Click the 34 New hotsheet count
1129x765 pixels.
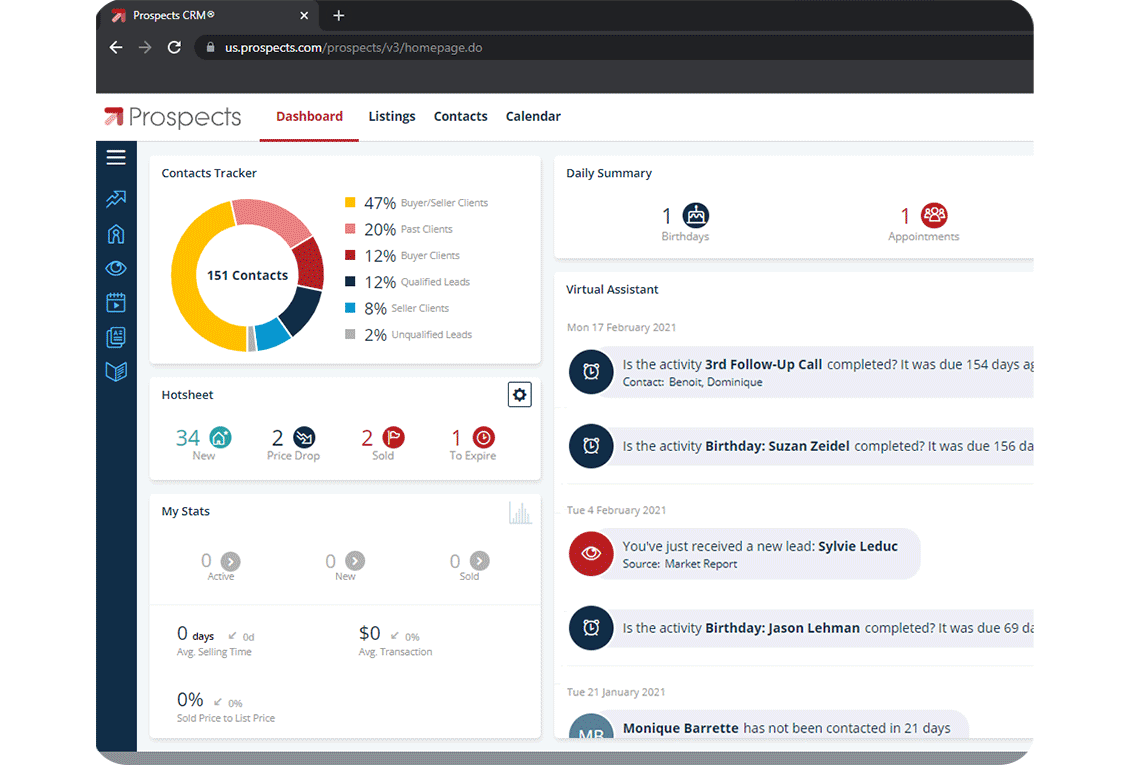point(188,438)
